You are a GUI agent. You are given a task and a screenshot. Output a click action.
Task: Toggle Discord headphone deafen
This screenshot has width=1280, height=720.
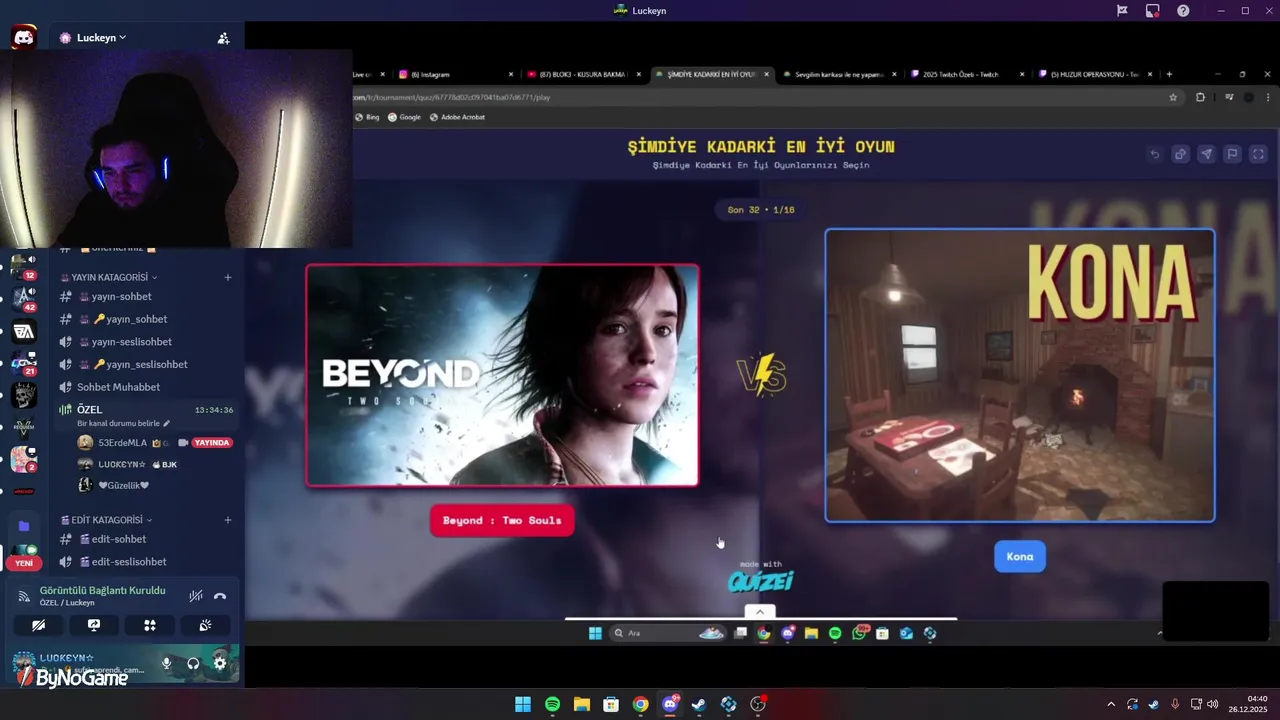click(x=193, y=663)
